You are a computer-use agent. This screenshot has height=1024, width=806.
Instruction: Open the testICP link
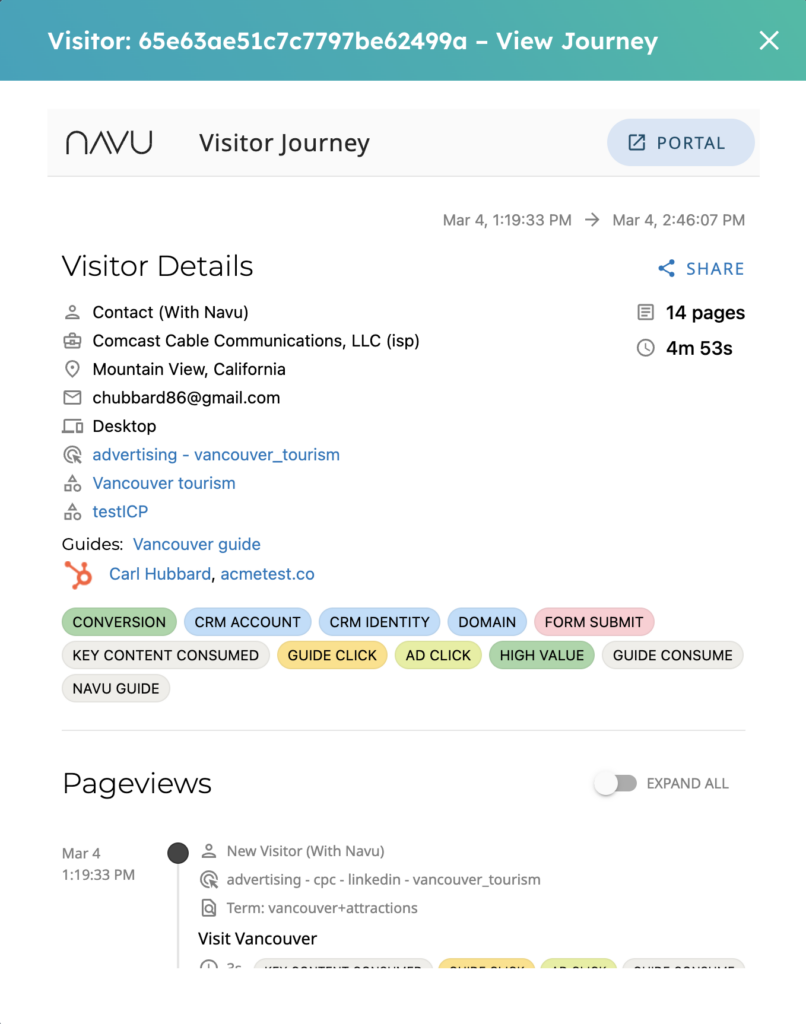click(120, 512)
